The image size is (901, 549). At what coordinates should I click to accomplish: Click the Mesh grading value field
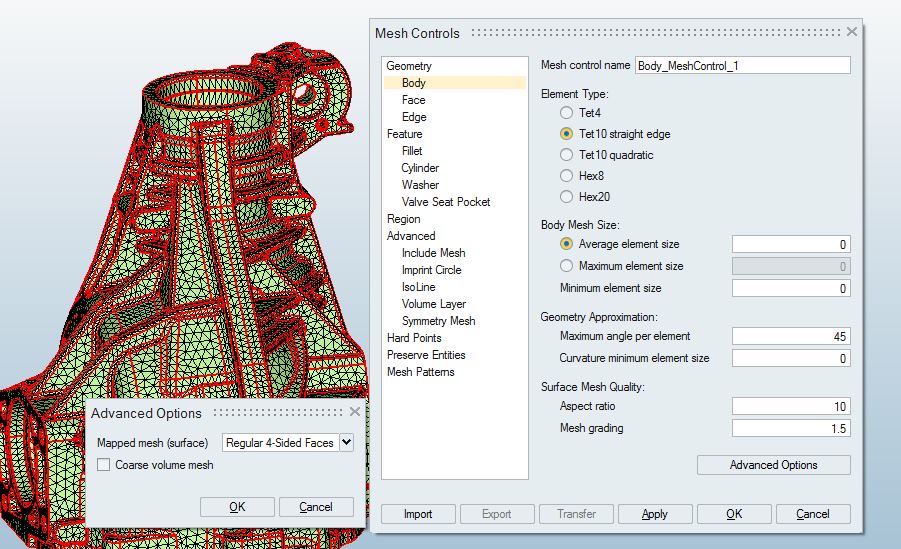tap(791, 428)
